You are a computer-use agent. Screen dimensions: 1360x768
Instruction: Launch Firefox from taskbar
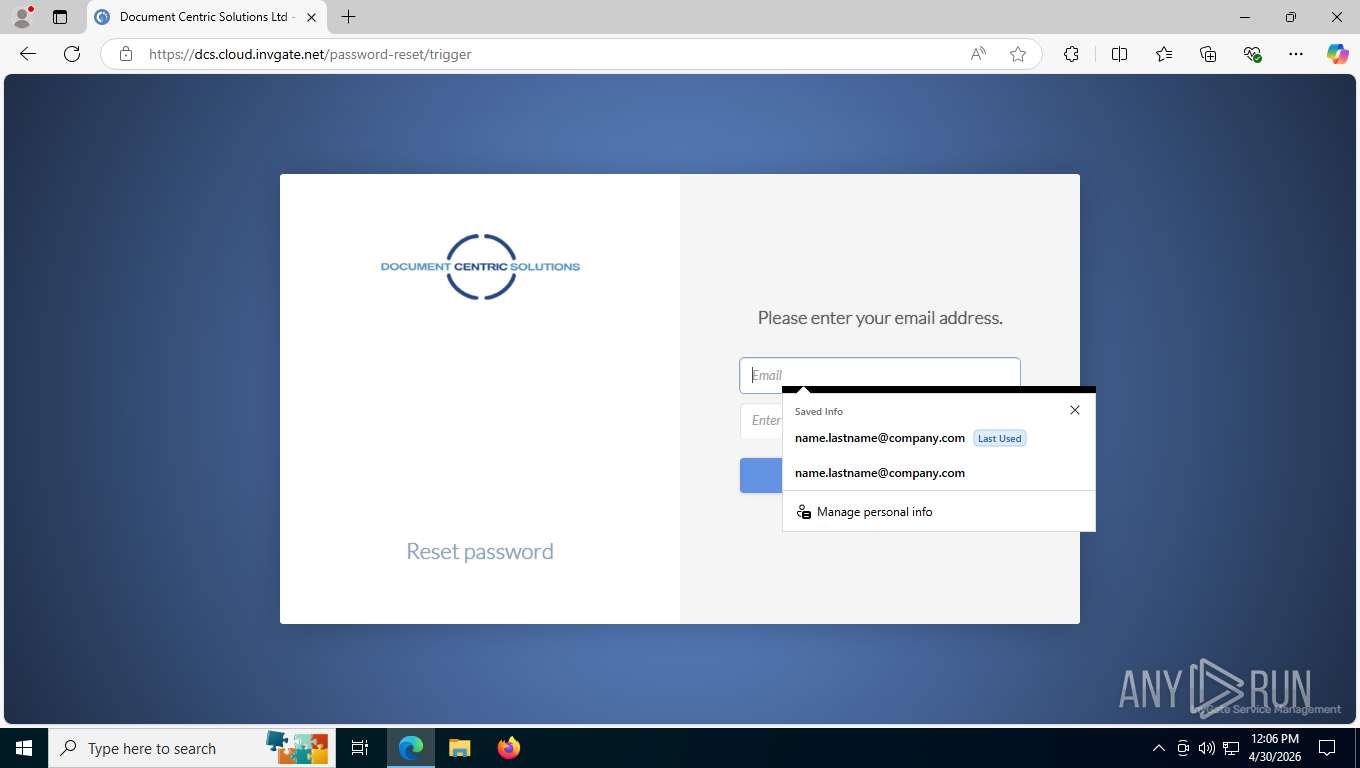click(508, 748)
